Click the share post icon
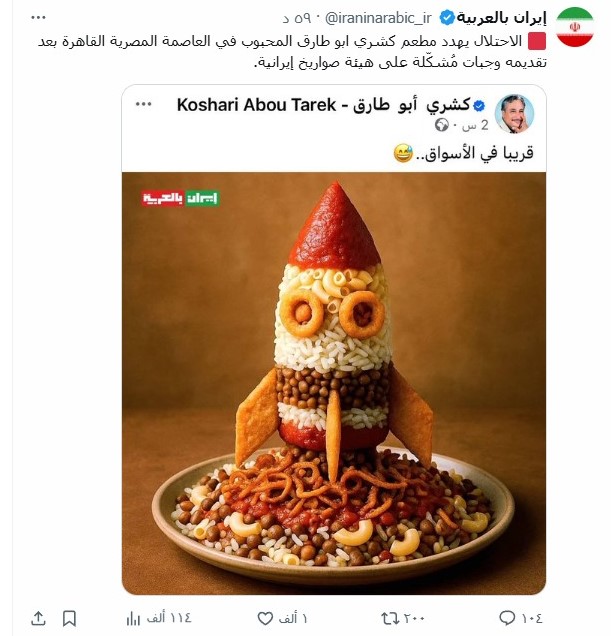 [39, 617]
